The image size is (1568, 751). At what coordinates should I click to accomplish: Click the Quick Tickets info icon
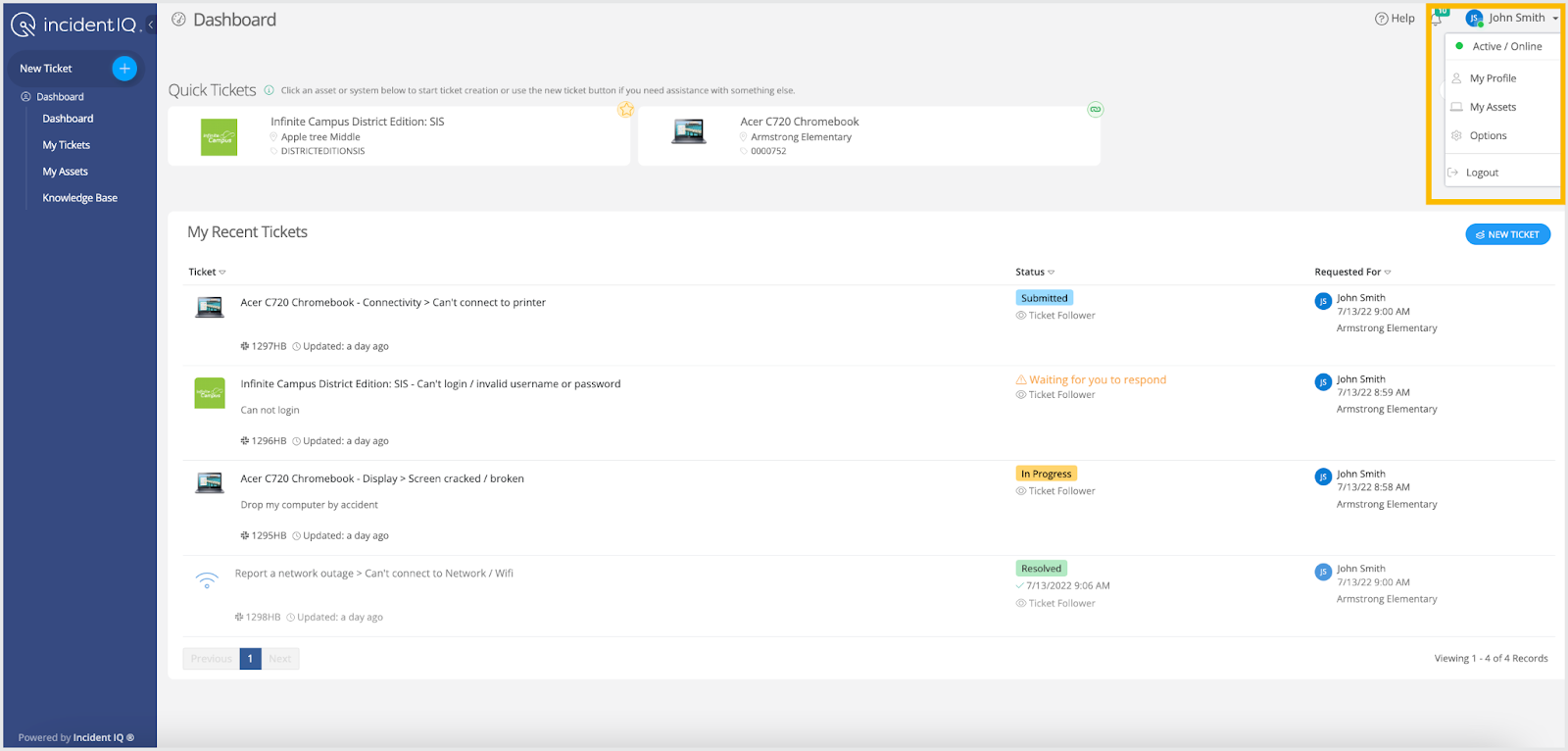pos(269,90)
